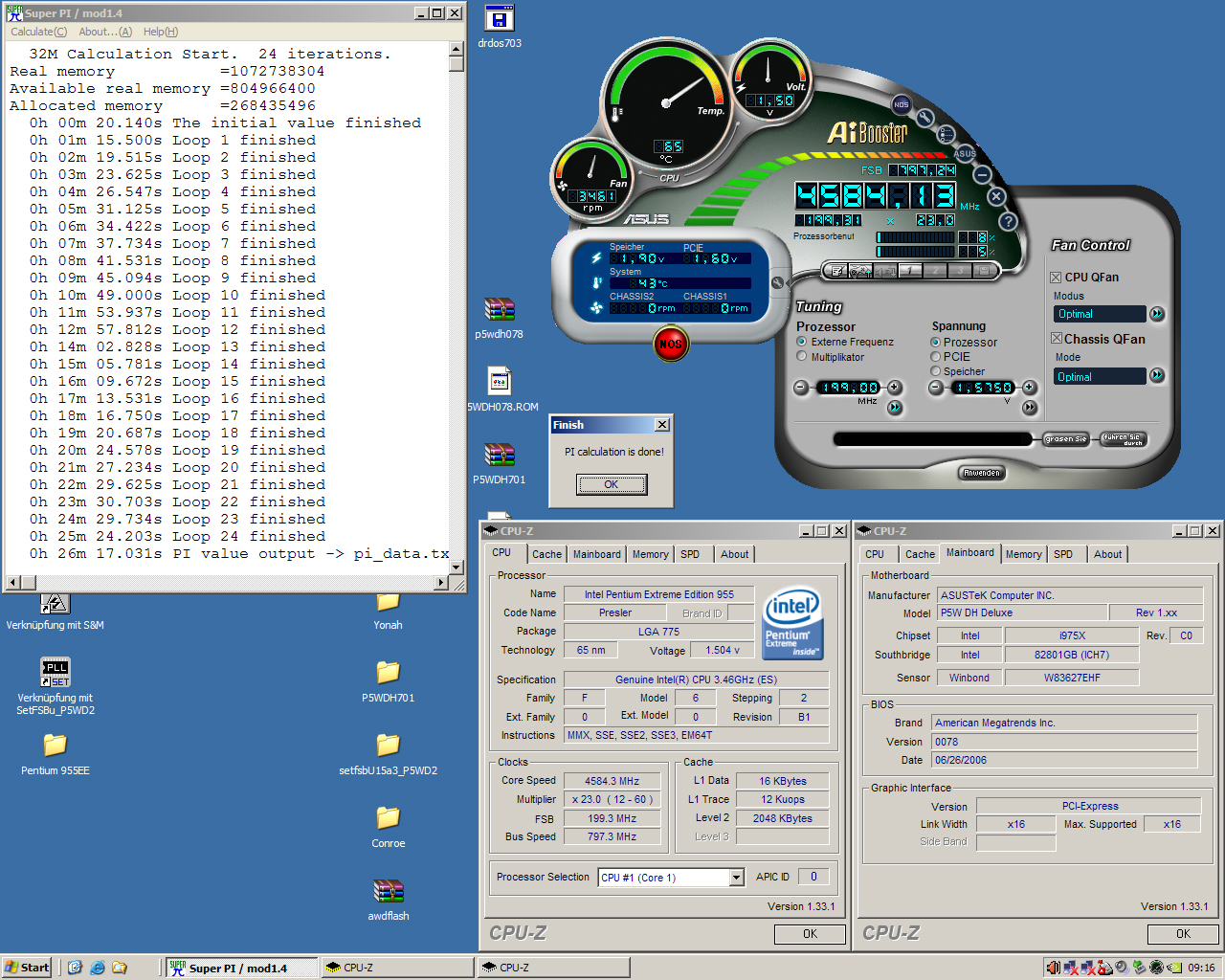Click OK in the left CPU-Z window
1225x980 pixels.
(810, 934)
